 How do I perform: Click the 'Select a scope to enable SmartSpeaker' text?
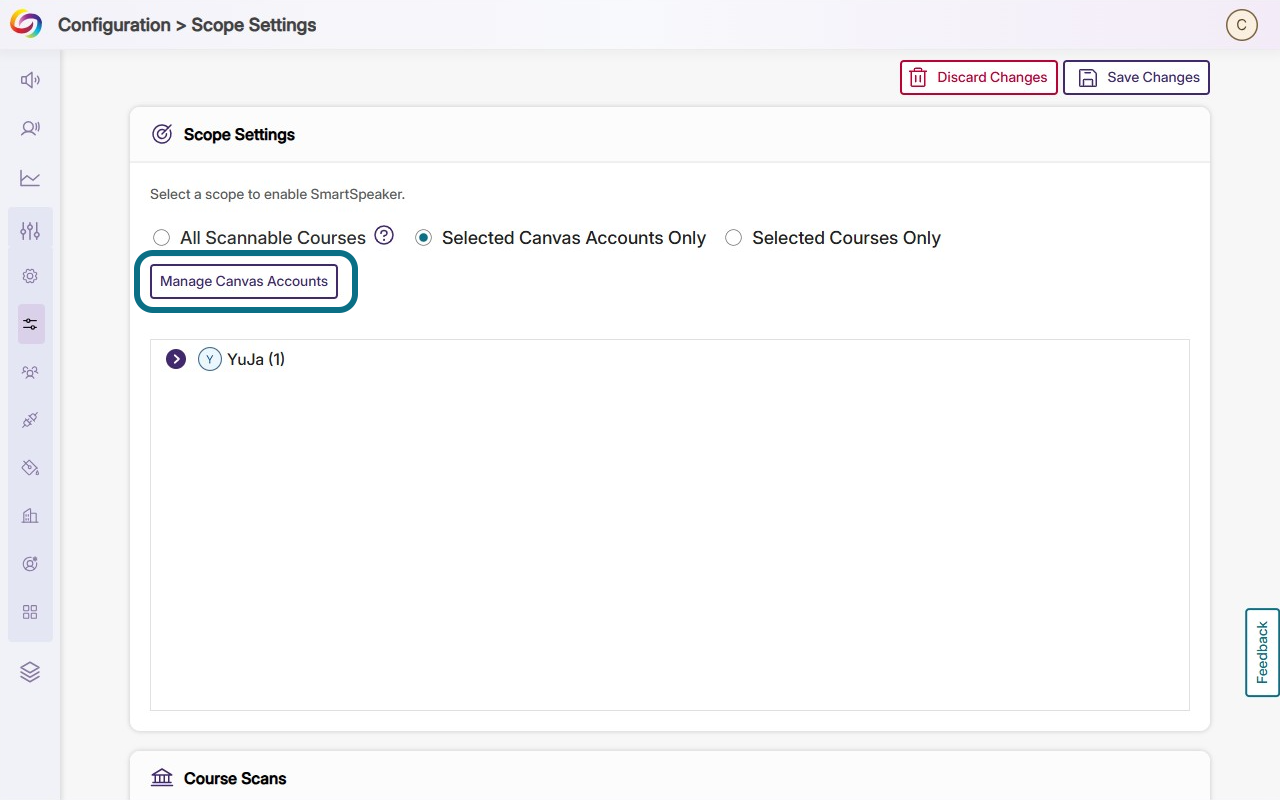[277, 194]
